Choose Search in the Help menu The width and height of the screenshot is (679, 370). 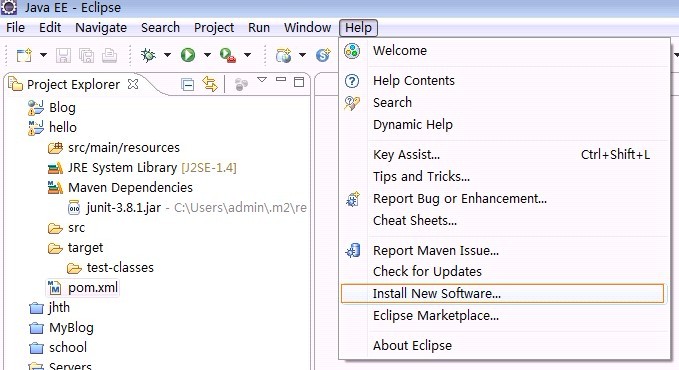(505, 103)
